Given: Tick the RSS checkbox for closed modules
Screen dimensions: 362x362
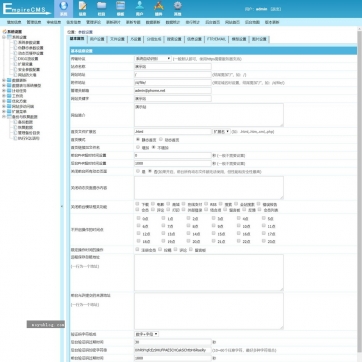Looking at the screenshot, I should pos(206,204).
